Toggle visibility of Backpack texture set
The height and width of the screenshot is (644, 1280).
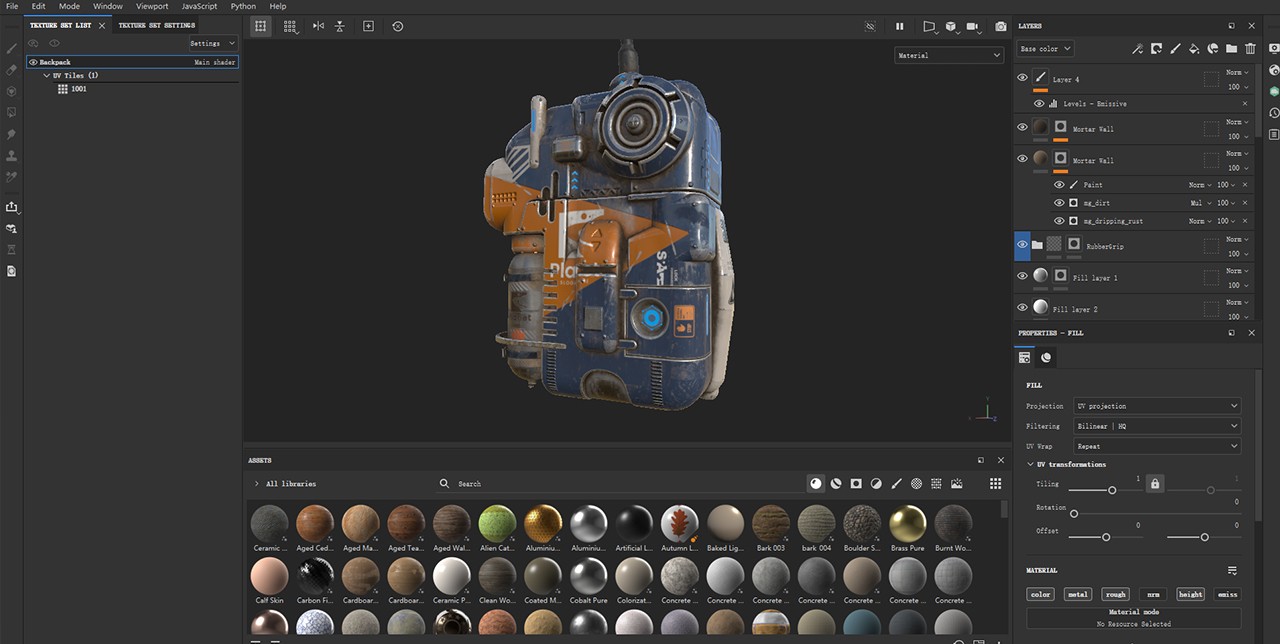[x=33, y=62]
